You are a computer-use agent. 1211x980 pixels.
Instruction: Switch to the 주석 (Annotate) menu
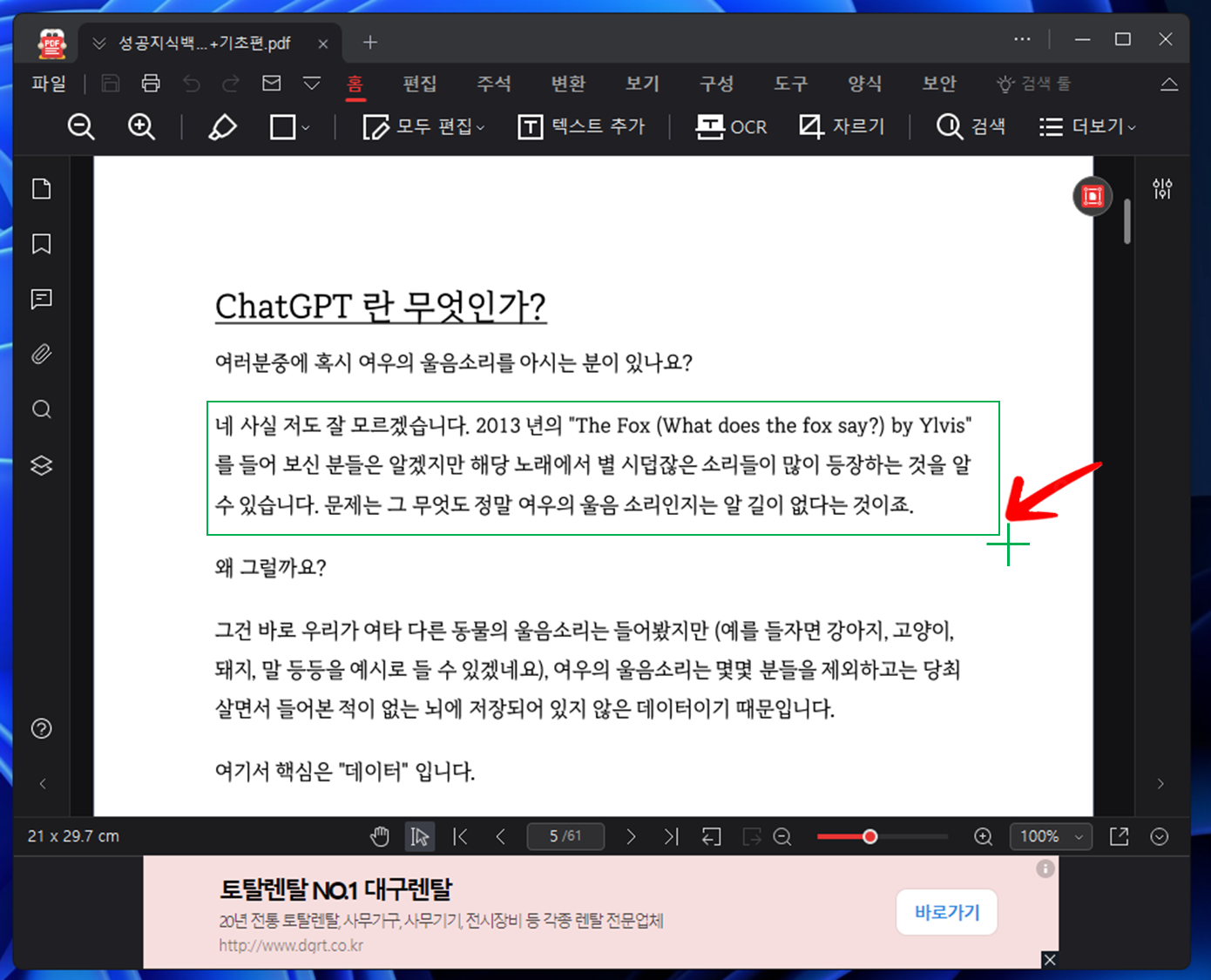click(494, 84)
